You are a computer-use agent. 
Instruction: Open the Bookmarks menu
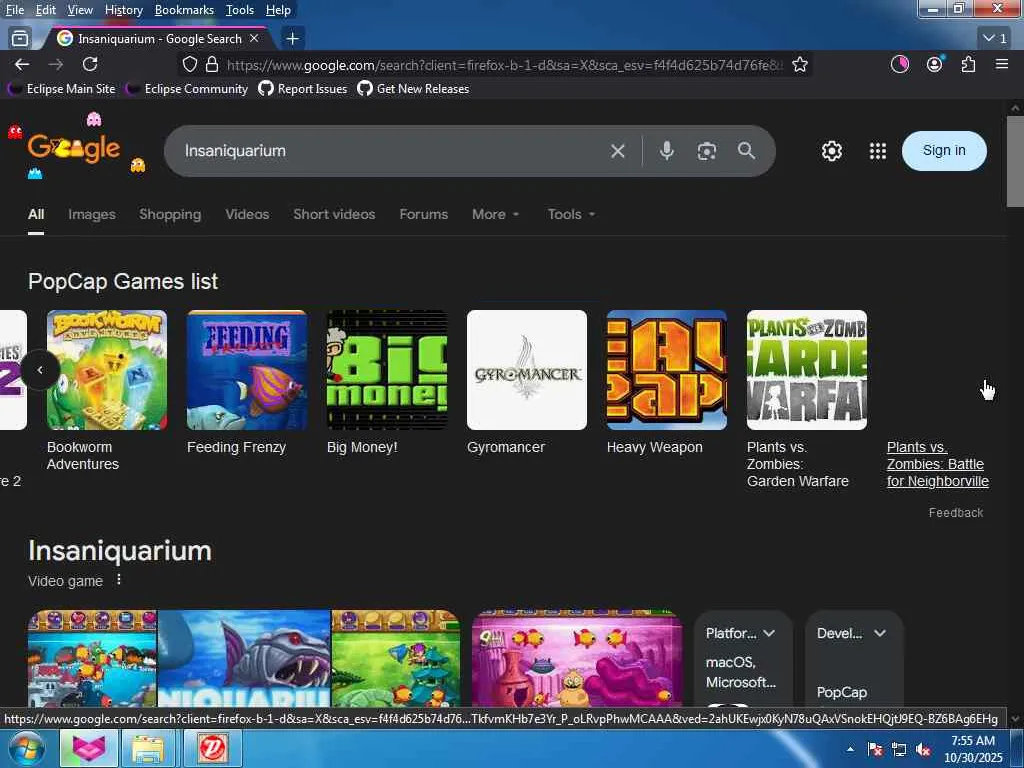[184, 10]
